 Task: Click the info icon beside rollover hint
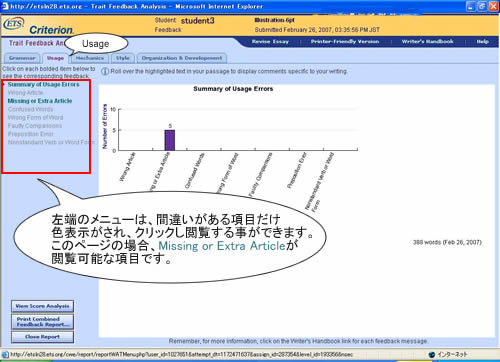(x=105, y=71)
